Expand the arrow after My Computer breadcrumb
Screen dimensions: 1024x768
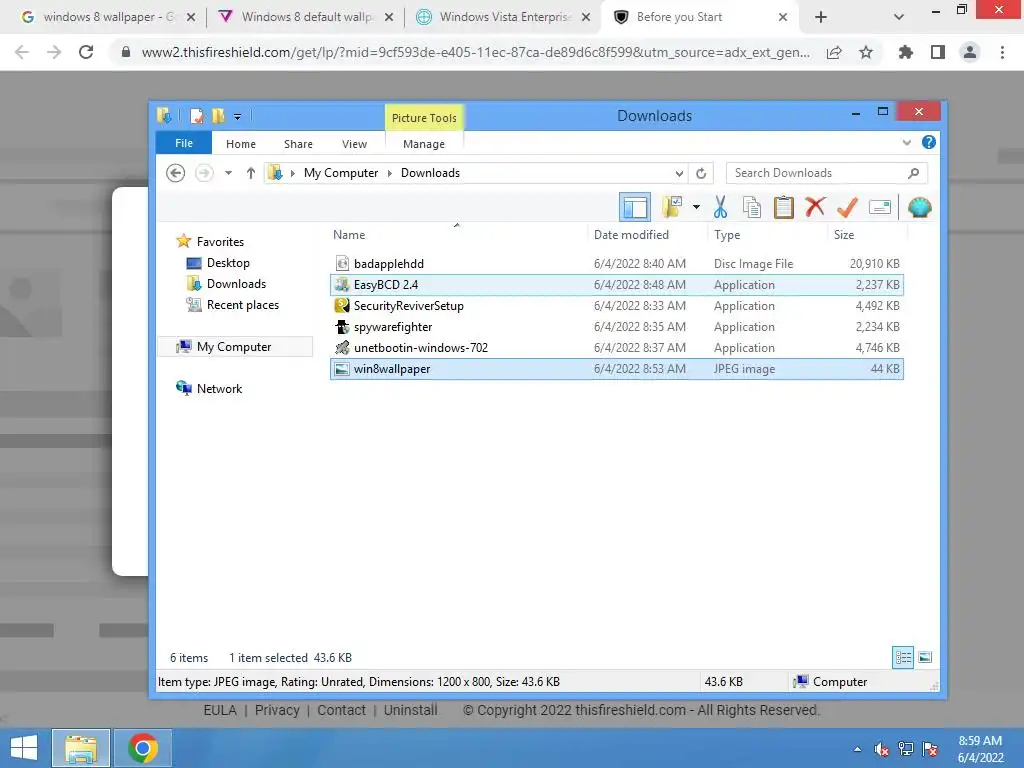click(390, 173)
